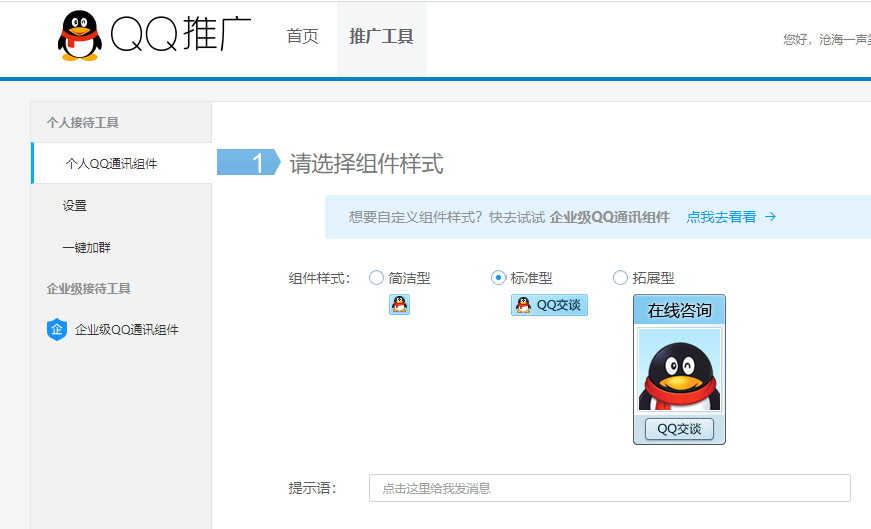
Task: Click the user greeting 您好 in header
Action: (x=827, y=39)
